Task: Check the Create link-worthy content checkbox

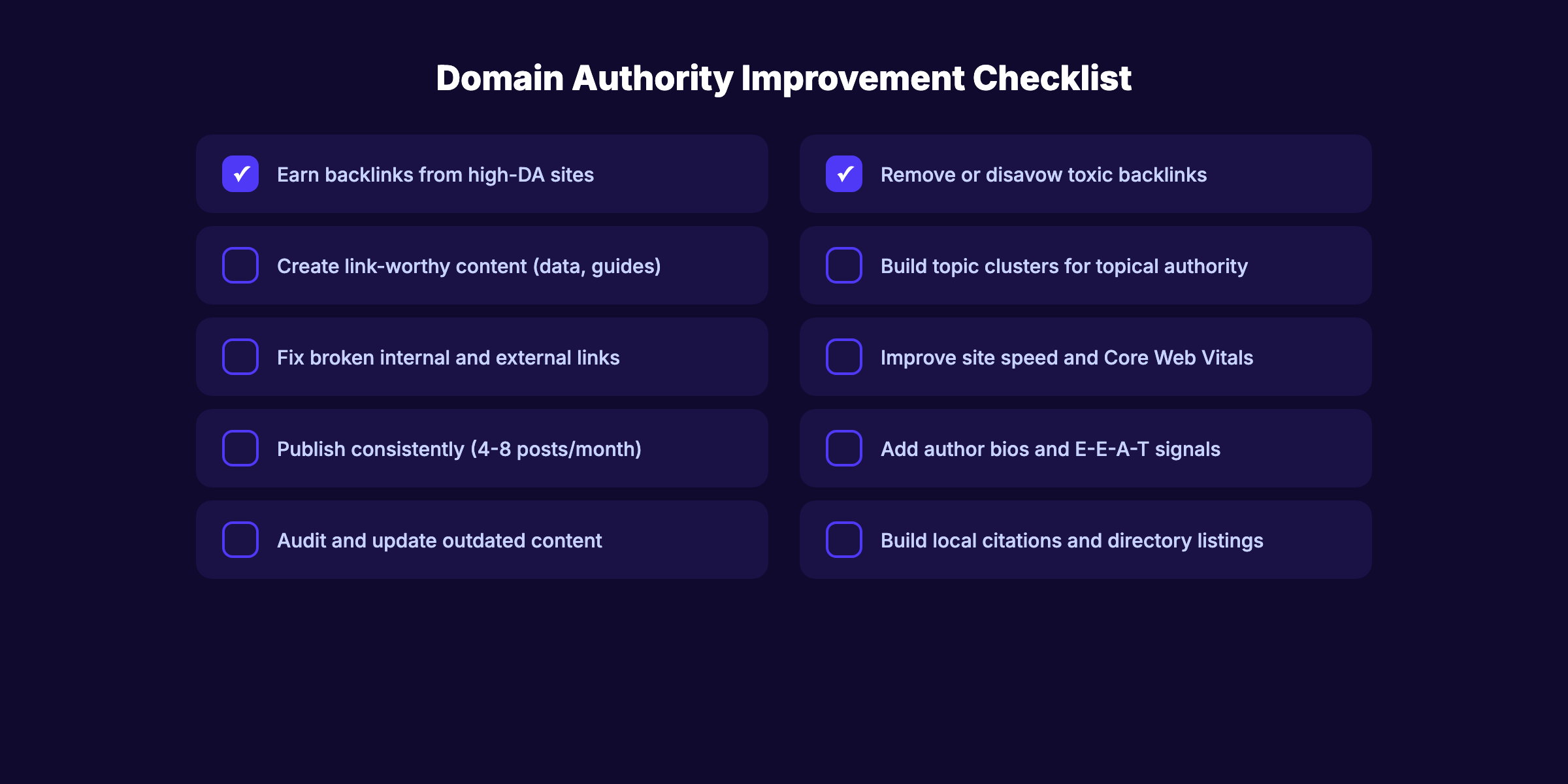Action: [x=240, y=266]
